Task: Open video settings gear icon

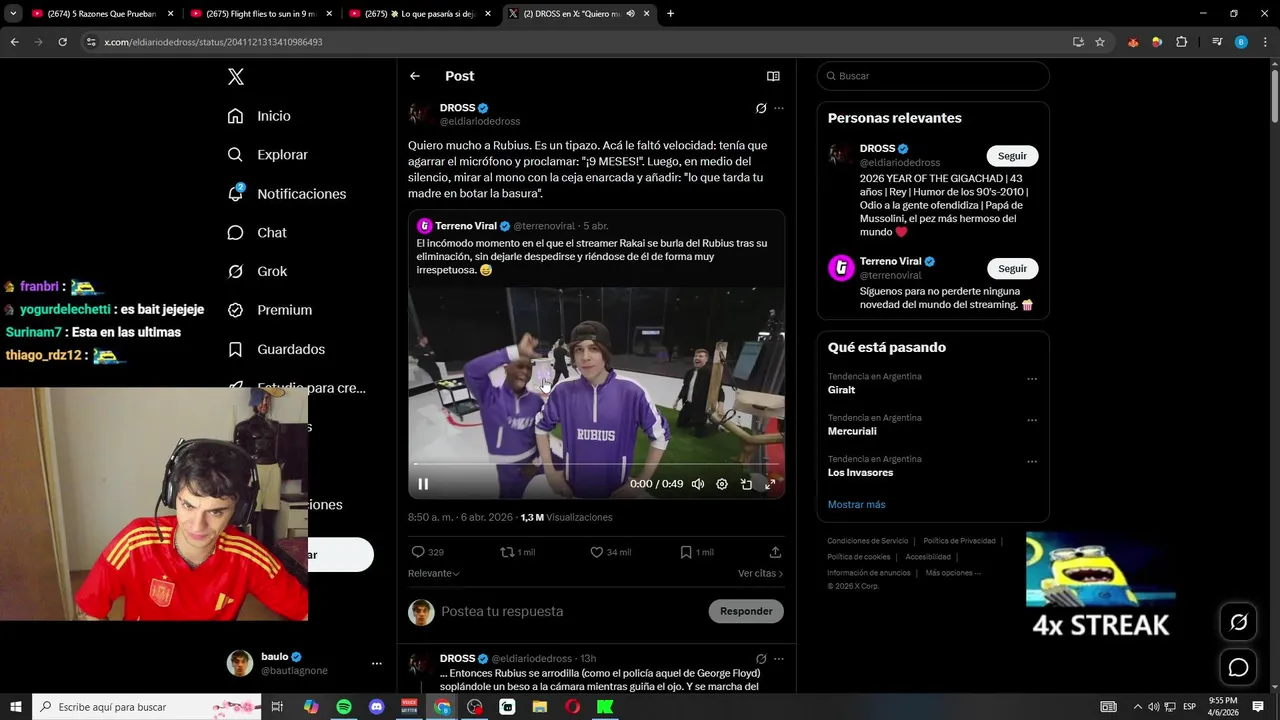Action: 722,484
